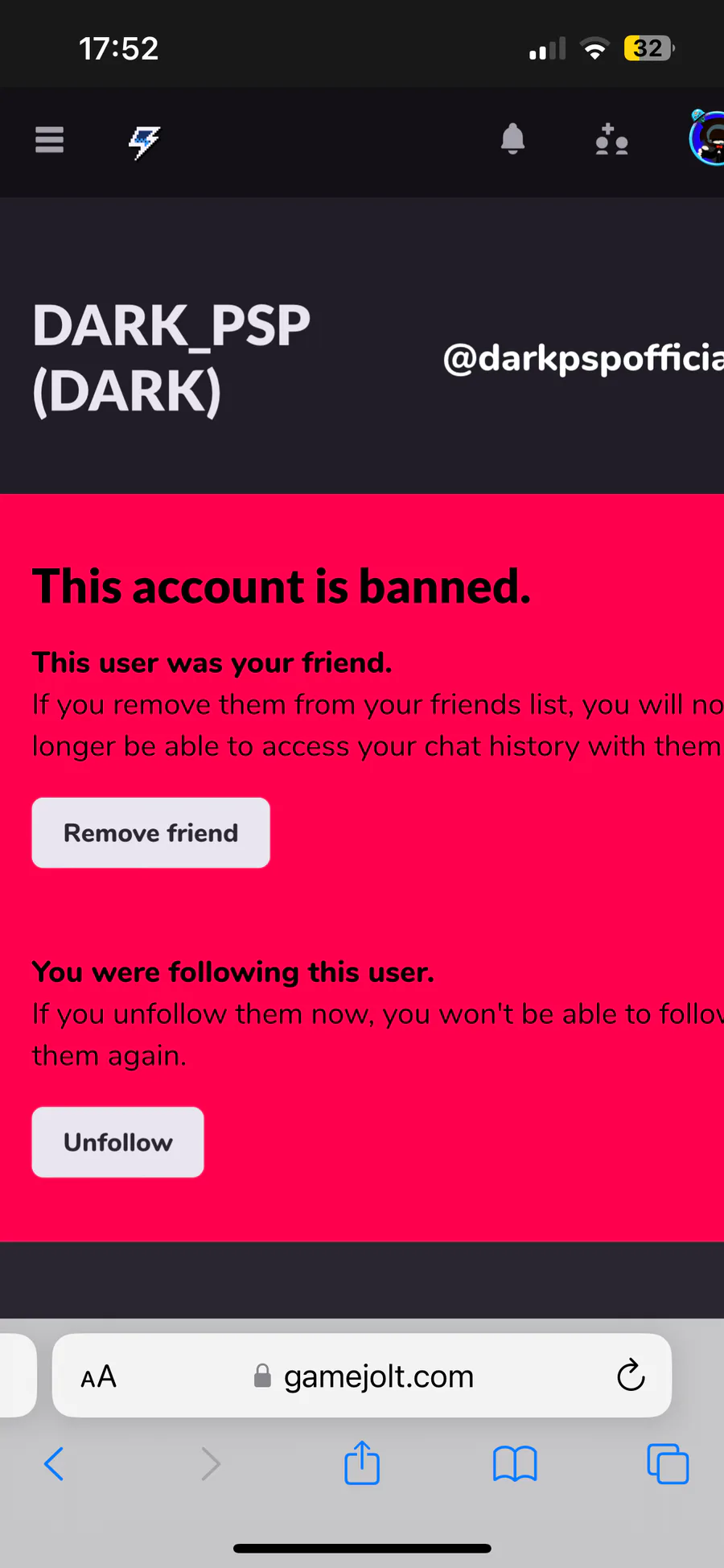Open the Safari share sheet
This screenshot has width=724, height=1568.
[x=362, y=1462]
